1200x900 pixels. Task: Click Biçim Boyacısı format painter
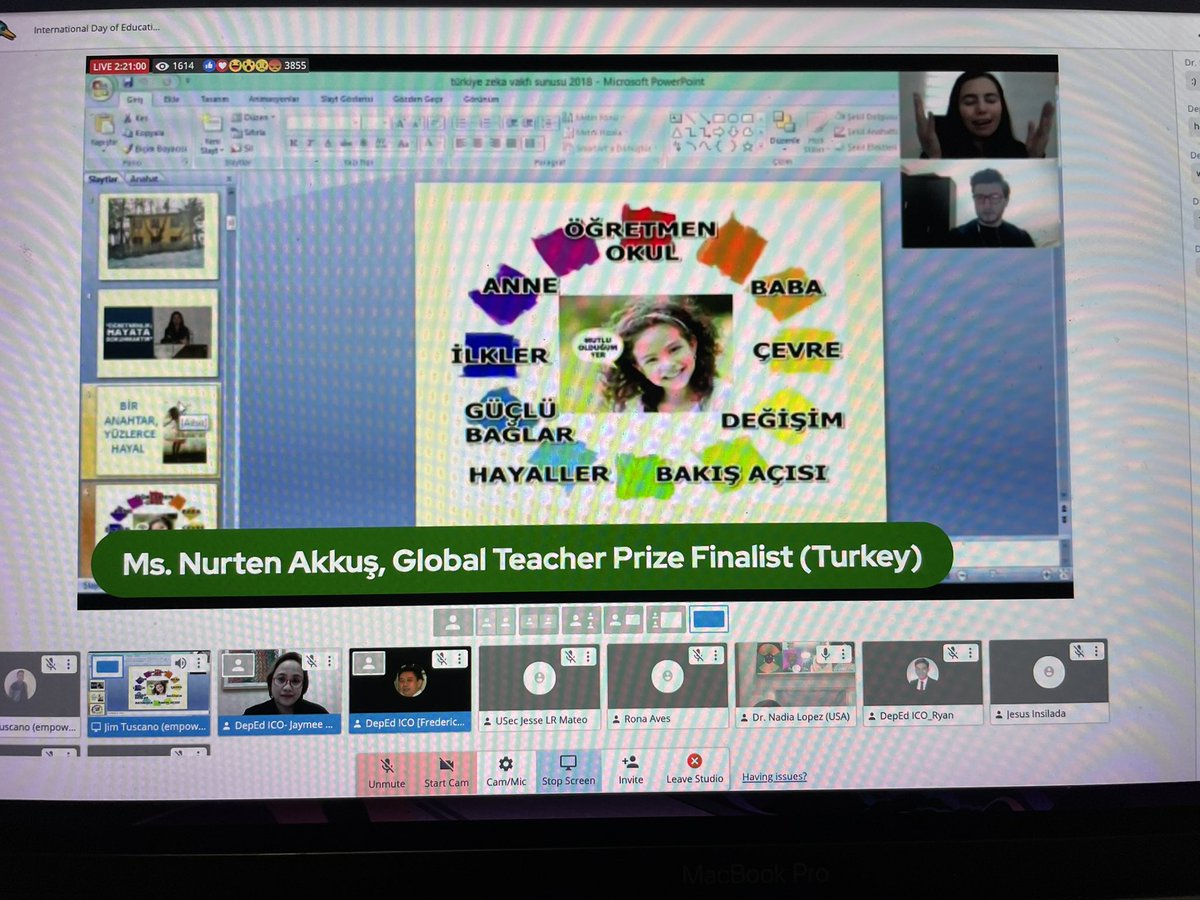(154, 148)
